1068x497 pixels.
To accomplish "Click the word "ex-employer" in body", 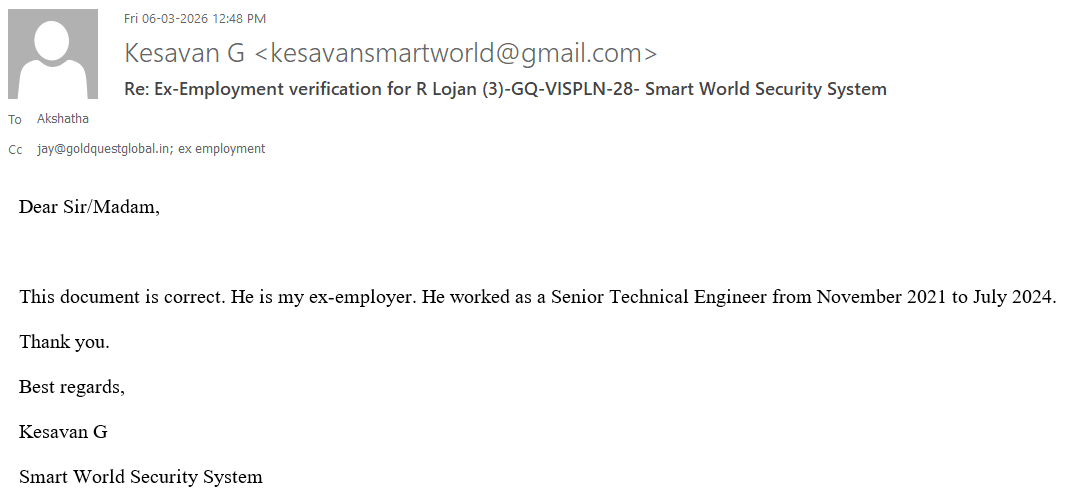I will coord(367,297).
